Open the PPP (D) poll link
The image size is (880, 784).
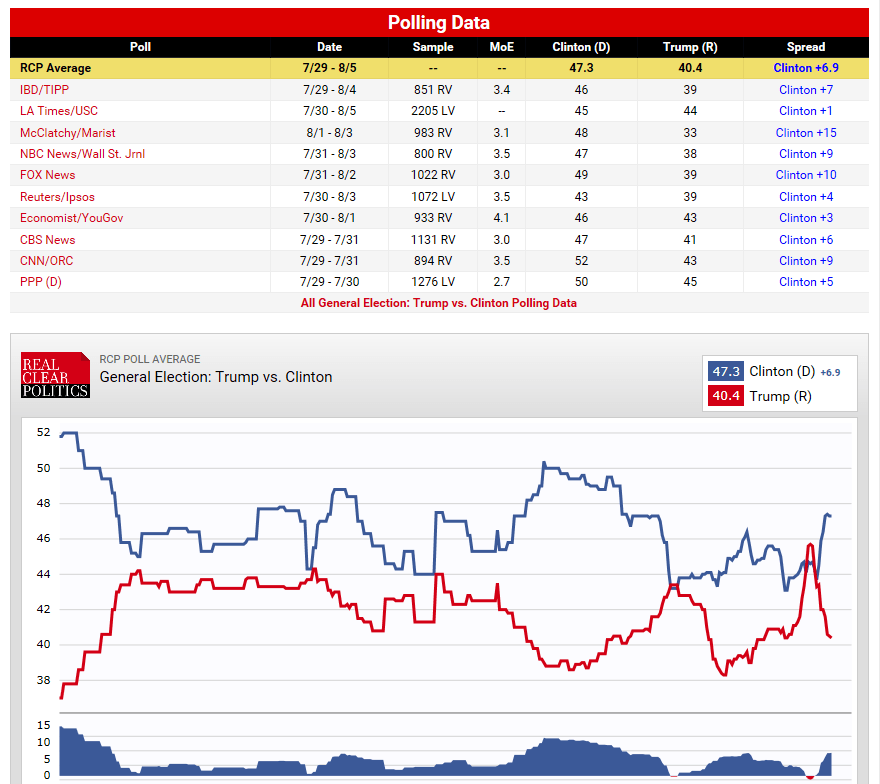pos(40,282)
